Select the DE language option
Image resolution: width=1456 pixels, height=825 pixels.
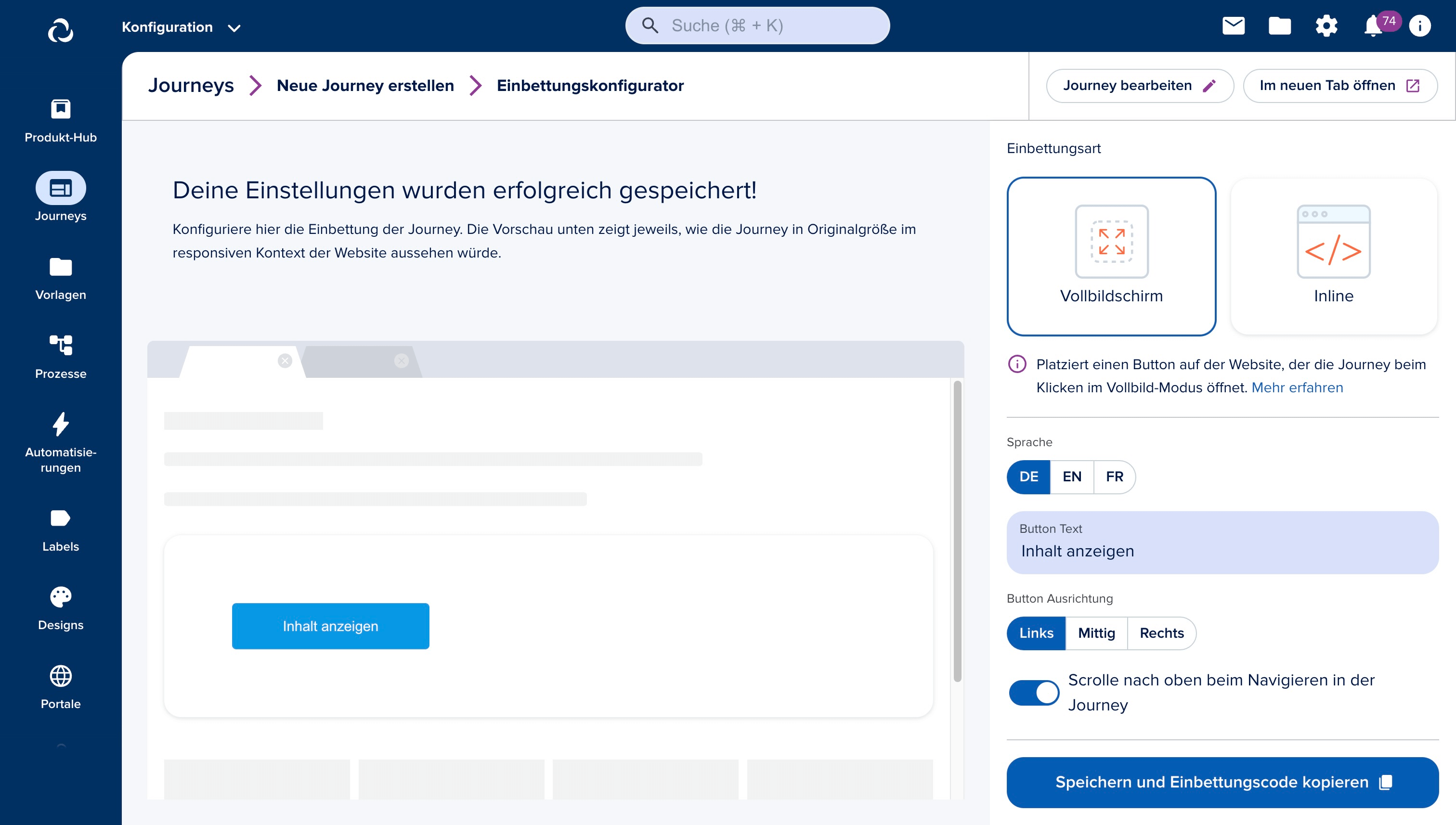click(1028, 476)
